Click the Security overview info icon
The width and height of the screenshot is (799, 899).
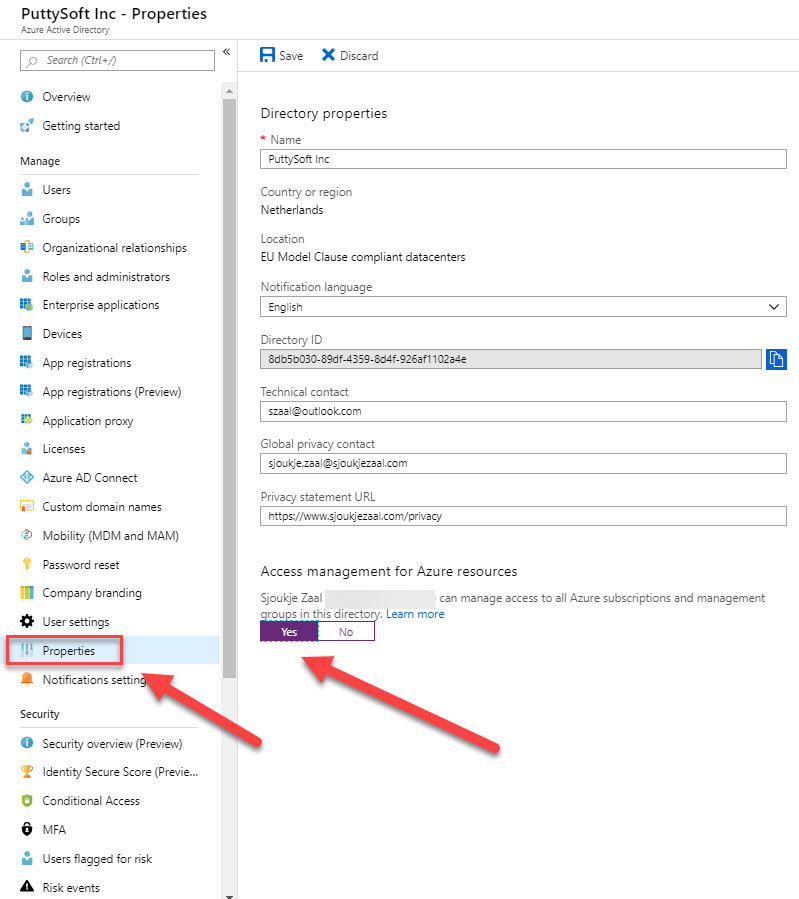27,742
